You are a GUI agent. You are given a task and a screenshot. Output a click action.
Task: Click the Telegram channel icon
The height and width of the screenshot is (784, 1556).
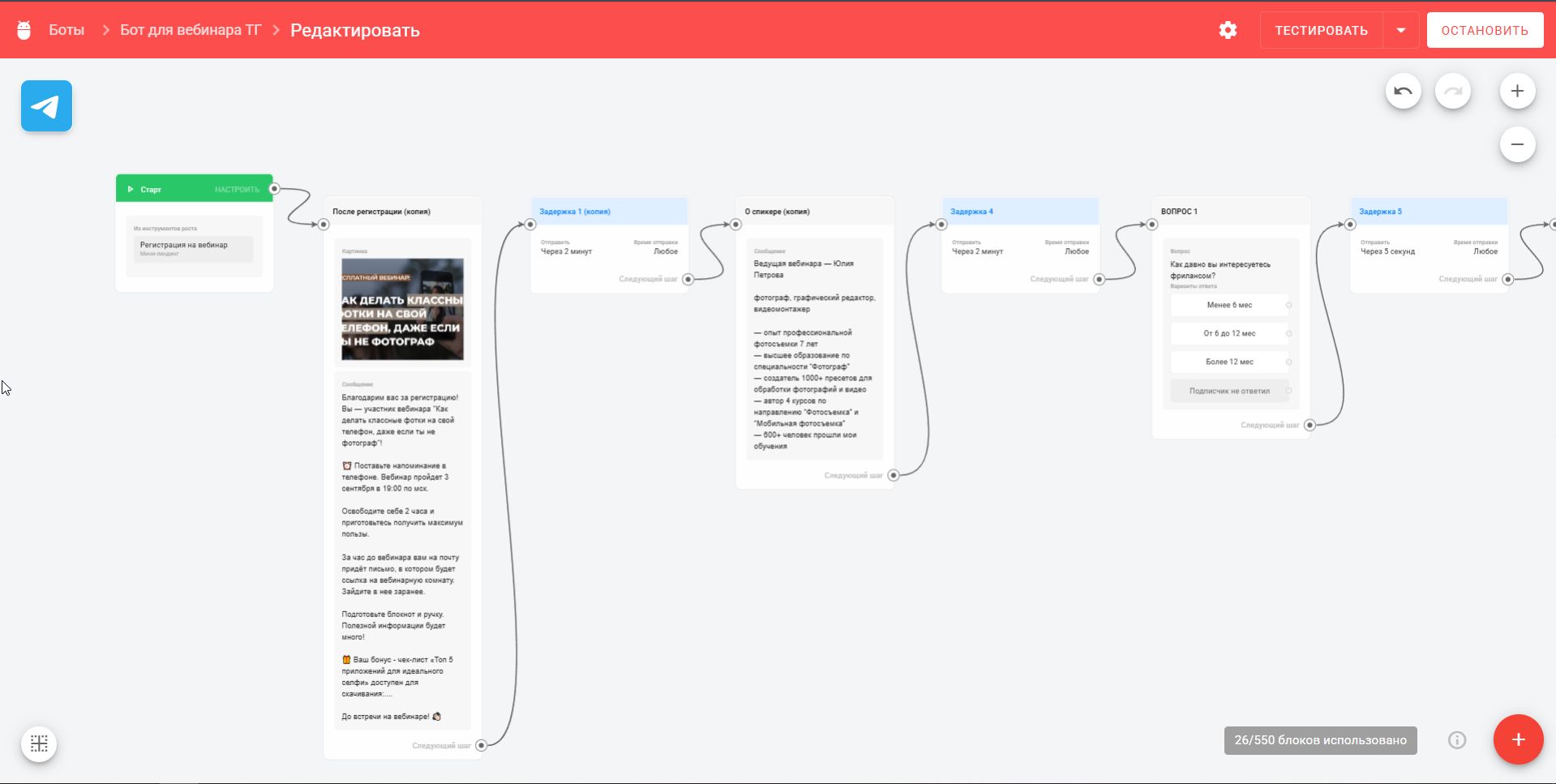coord(46,105)
